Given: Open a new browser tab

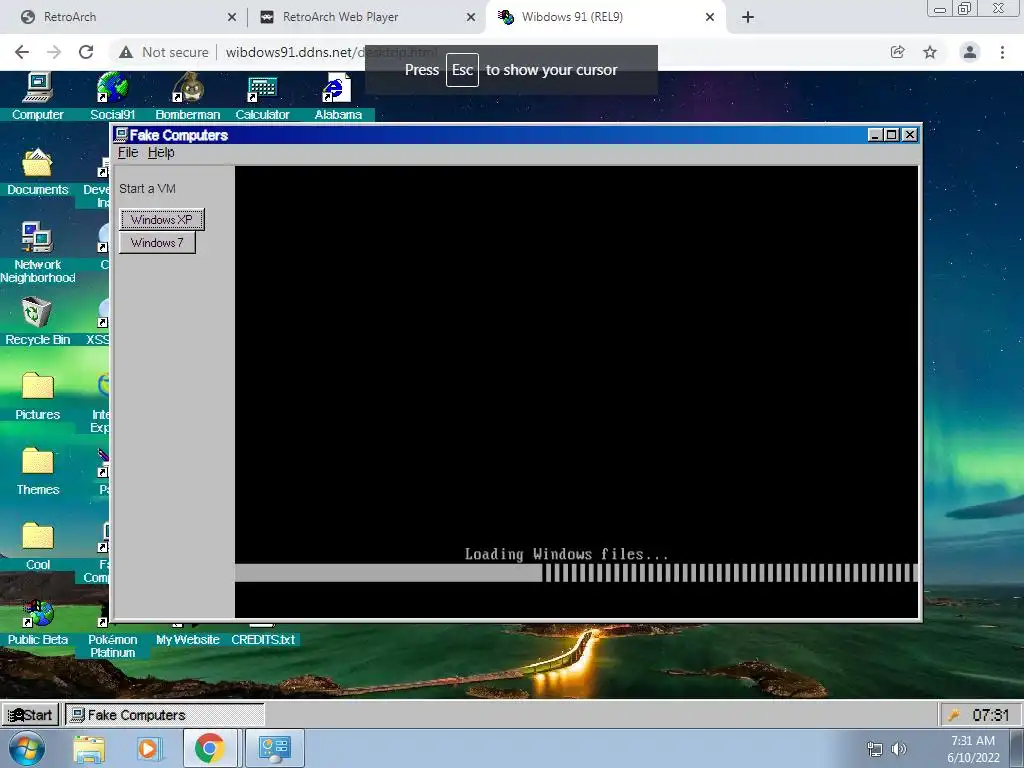Looking at the screenshot, I should pos(748,17).
